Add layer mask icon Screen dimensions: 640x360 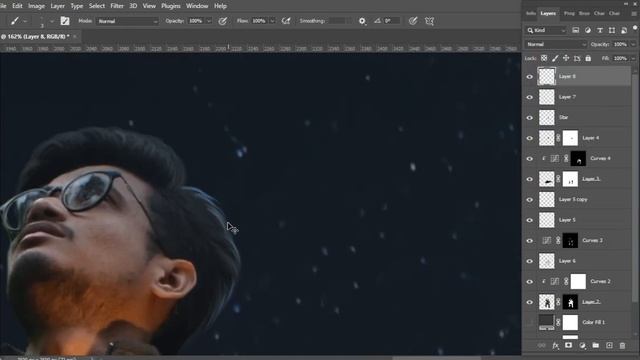569,345
